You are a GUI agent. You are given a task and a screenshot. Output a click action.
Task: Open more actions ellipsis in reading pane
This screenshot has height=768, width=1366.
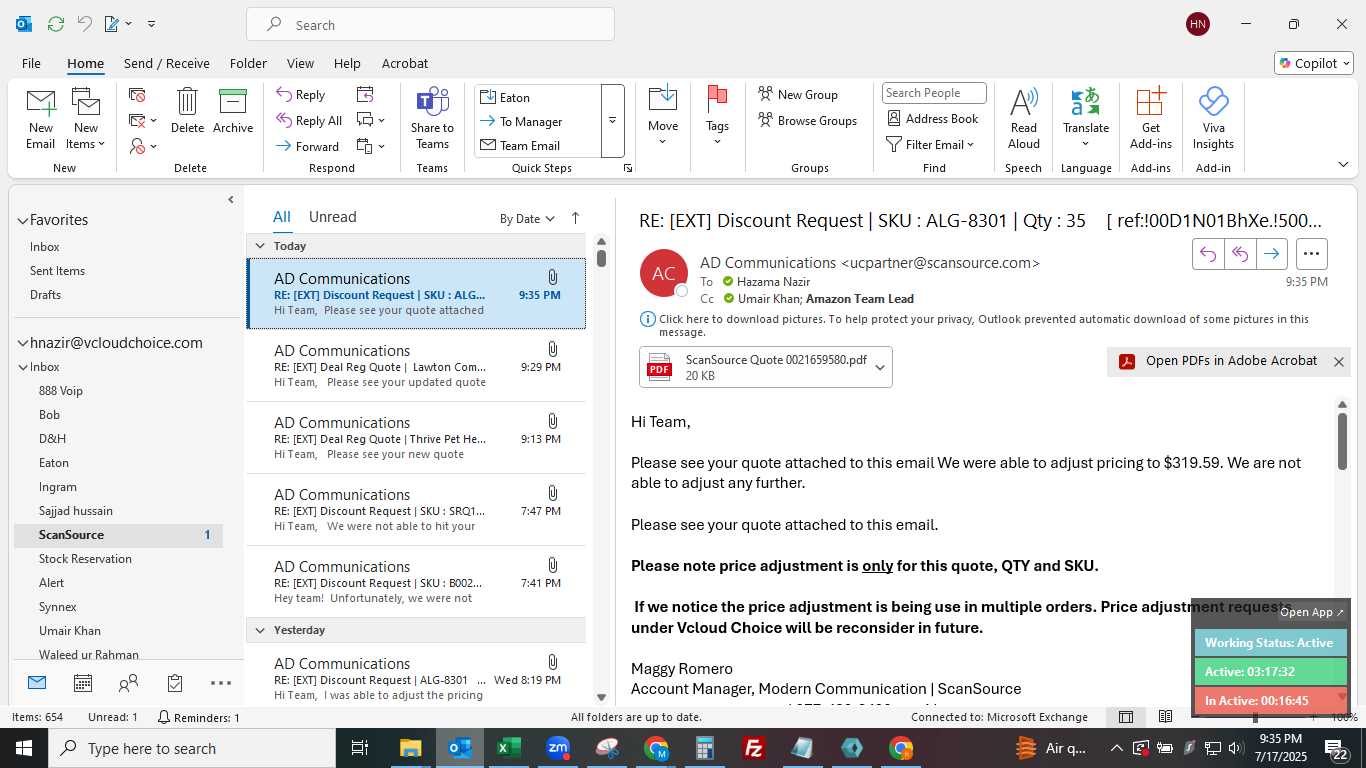[x=1312, y=254]
